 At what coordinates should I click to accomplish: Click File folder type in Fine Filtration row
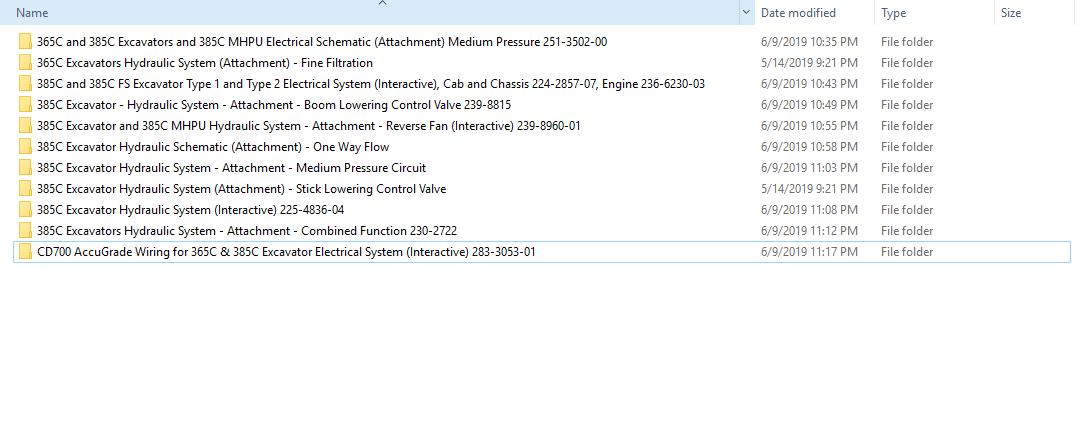point(907,62)
